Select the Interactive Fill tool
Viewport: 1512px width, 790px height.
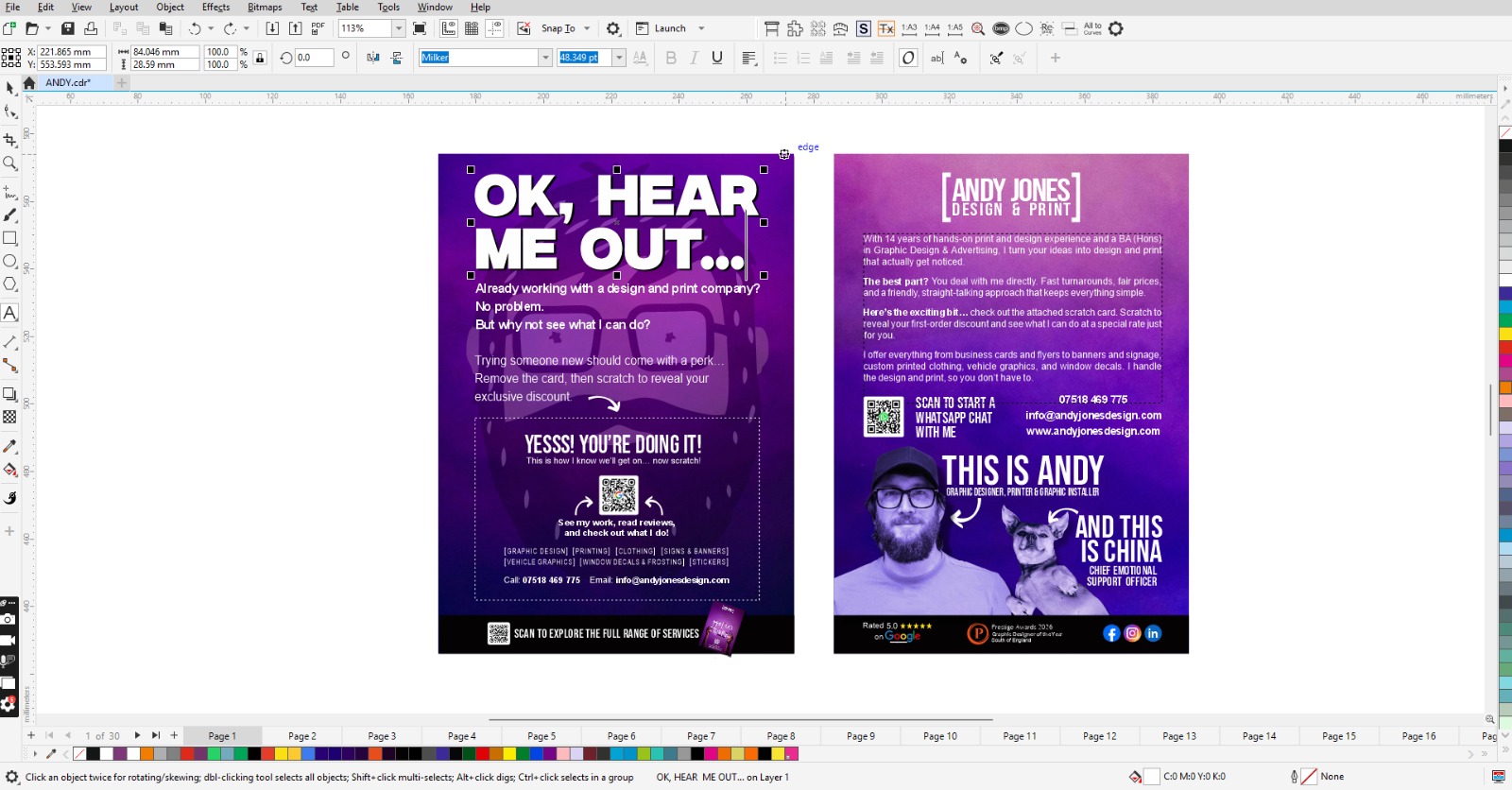[x=10, y=470]
